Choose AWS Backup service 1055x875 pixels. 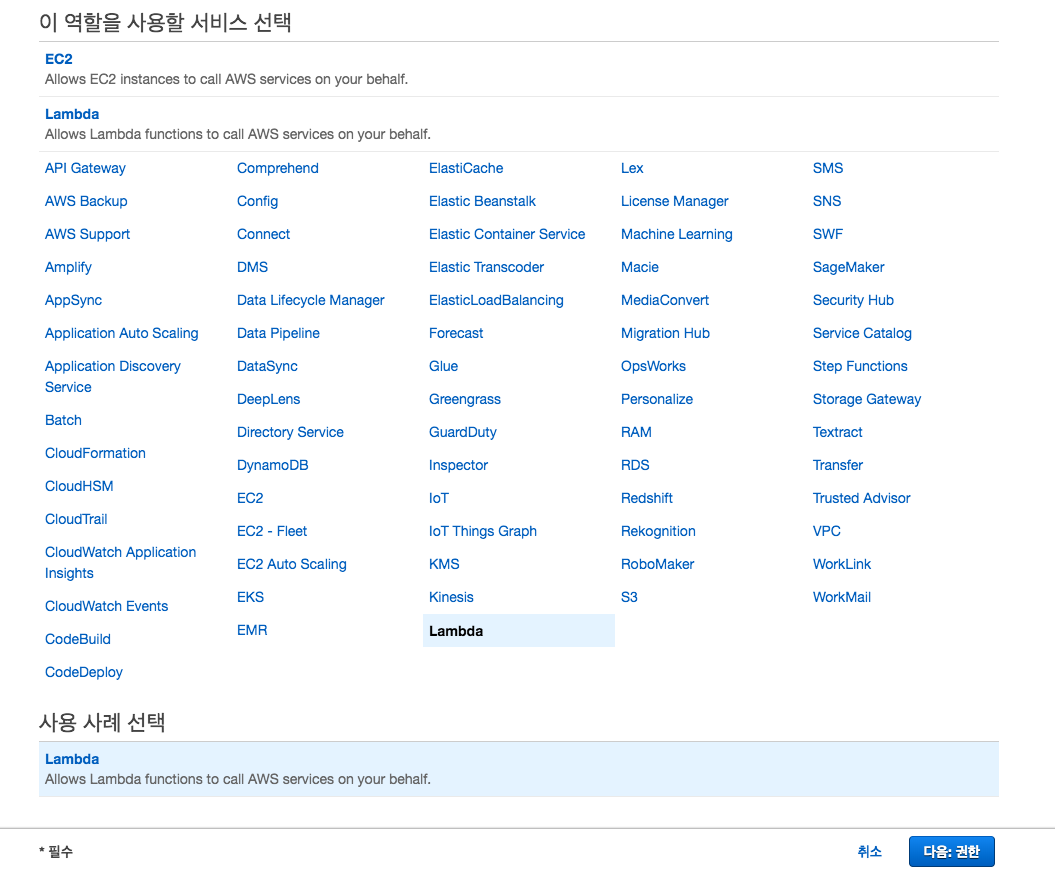[86, 201]
